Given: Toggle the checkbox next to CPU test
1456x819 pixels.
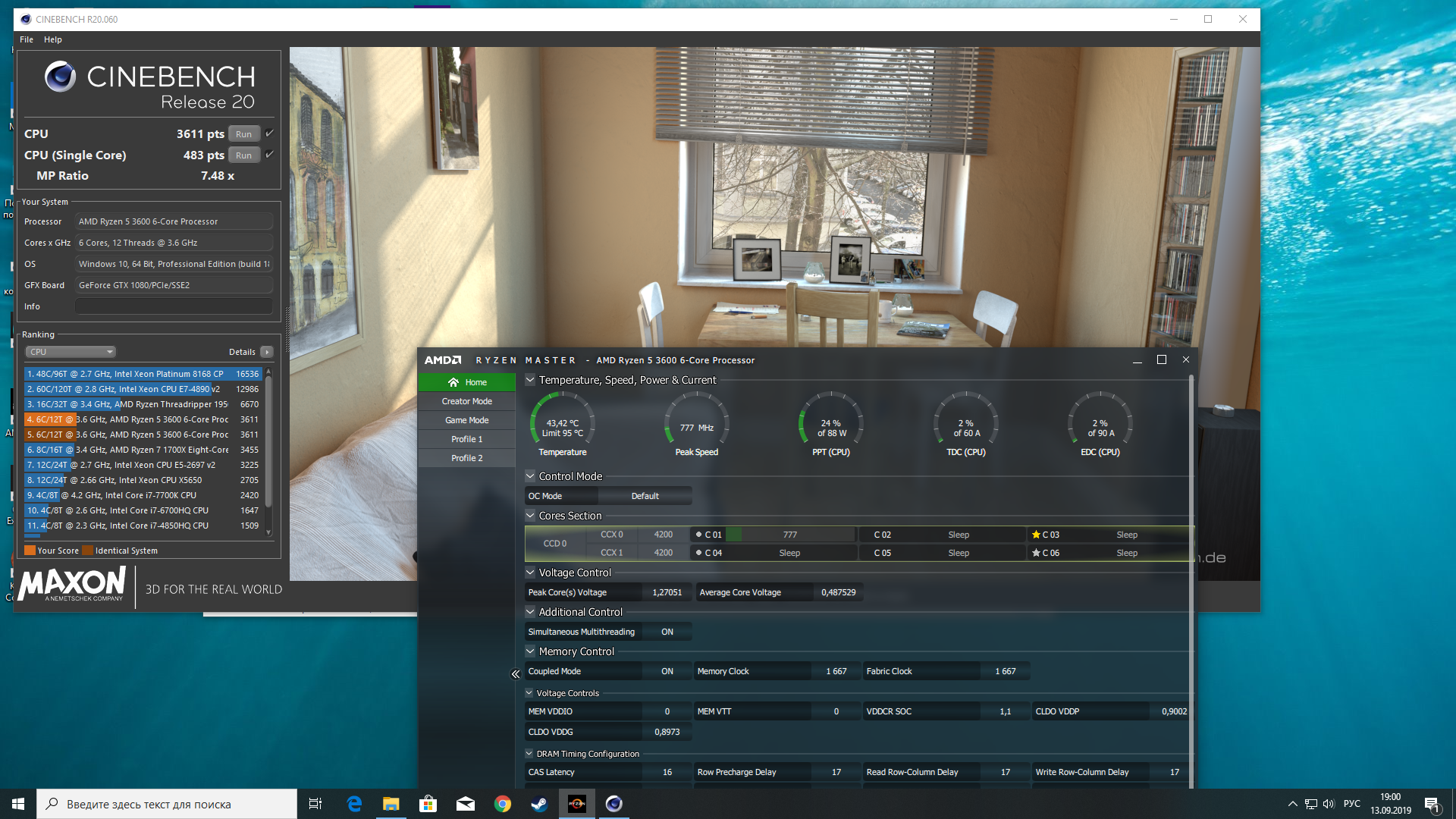Looking at the screenshot, I should [x=269, y=133].
